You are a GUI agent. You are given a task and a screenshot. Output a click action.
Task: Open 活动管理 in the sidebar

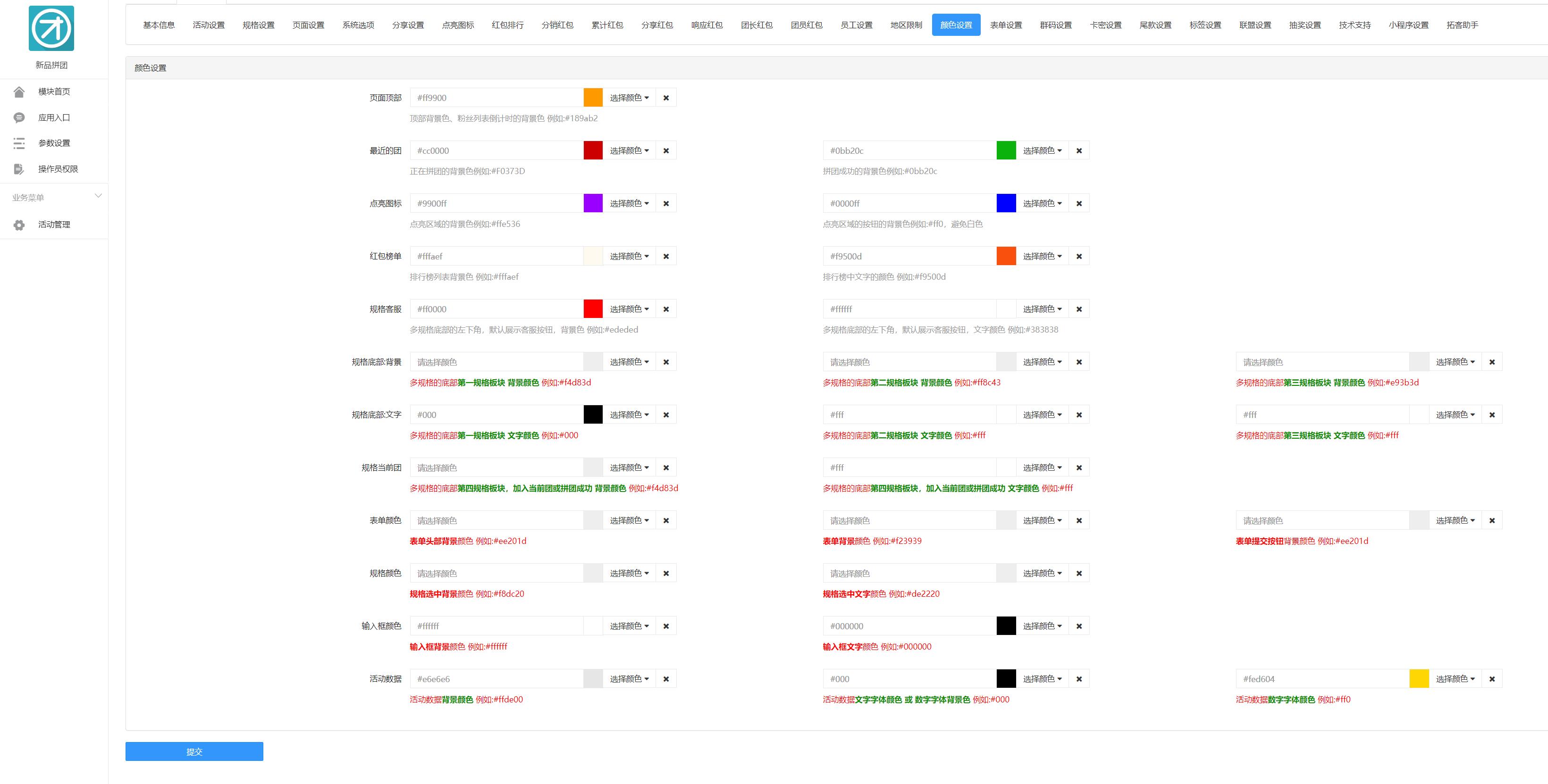click(54, 225)
